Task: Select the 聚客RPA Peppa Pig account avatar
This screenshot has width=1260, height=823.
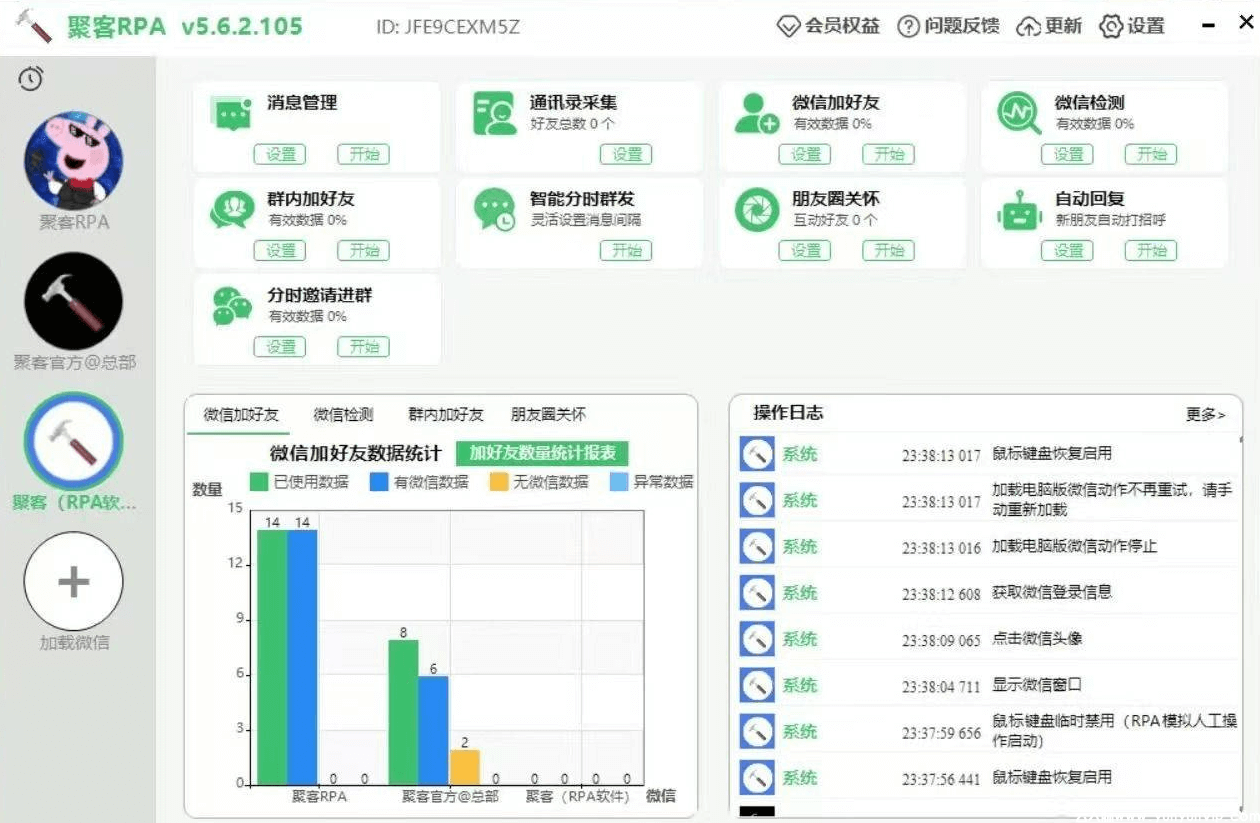Action: click(x=74, y=160)
